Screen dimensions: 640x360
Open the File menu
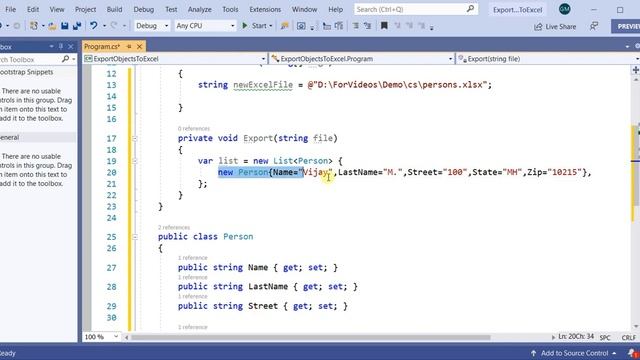10,9
